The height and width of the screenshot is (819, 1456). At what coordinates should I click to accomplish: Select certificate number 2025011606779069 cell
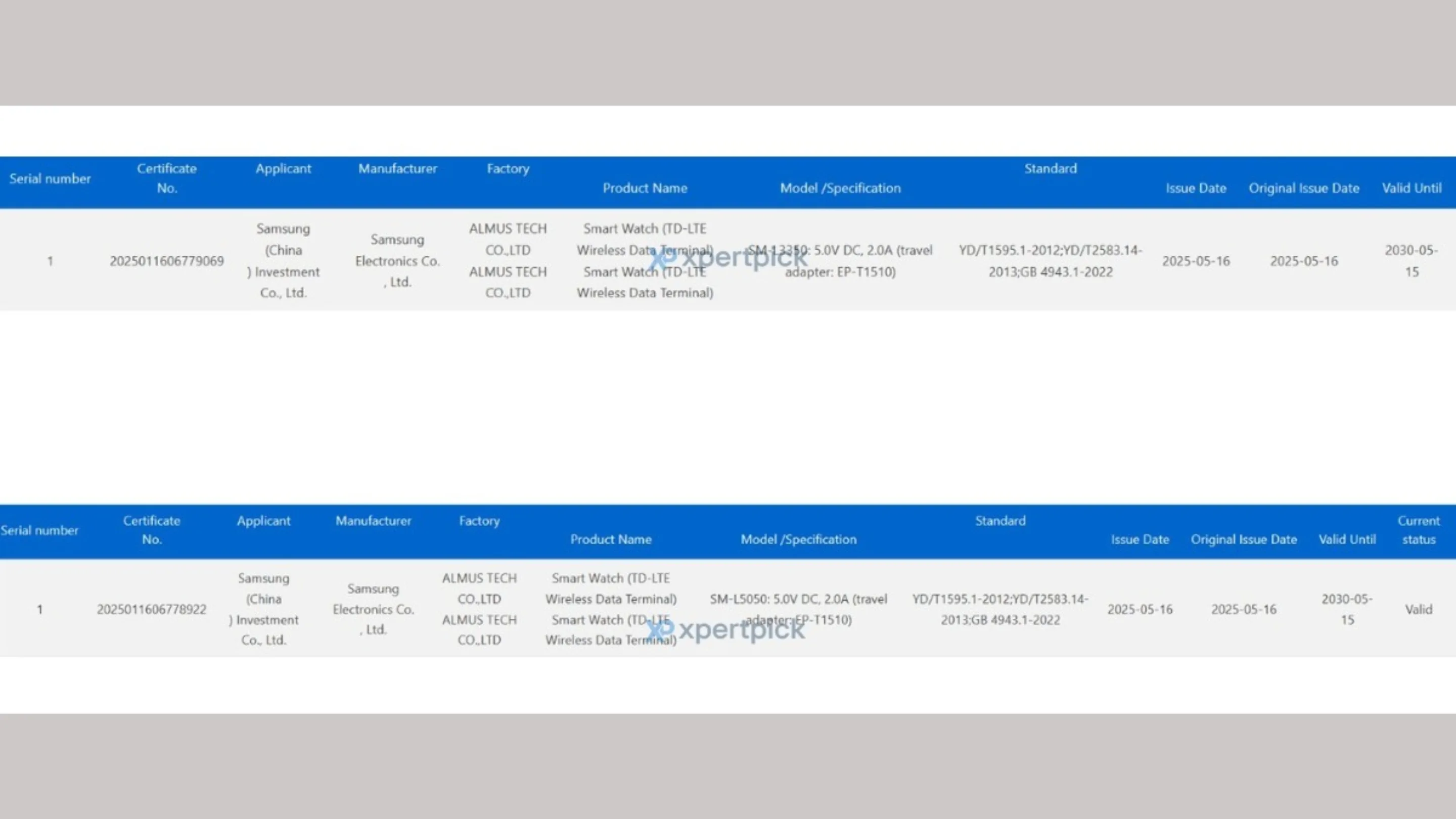coord(167,260)
